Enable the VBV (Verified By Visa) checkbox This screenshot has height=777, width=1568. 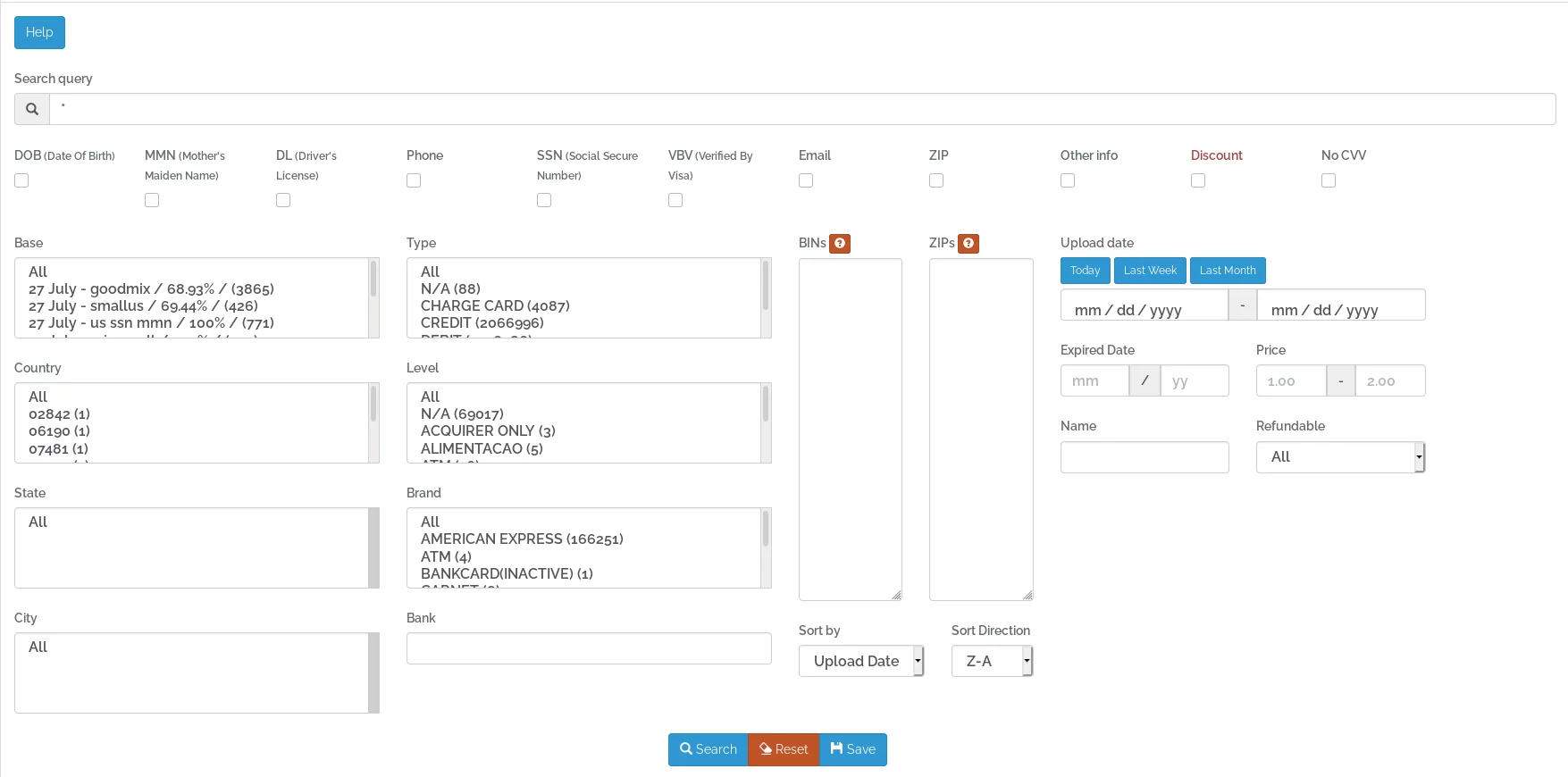point(675,200)
